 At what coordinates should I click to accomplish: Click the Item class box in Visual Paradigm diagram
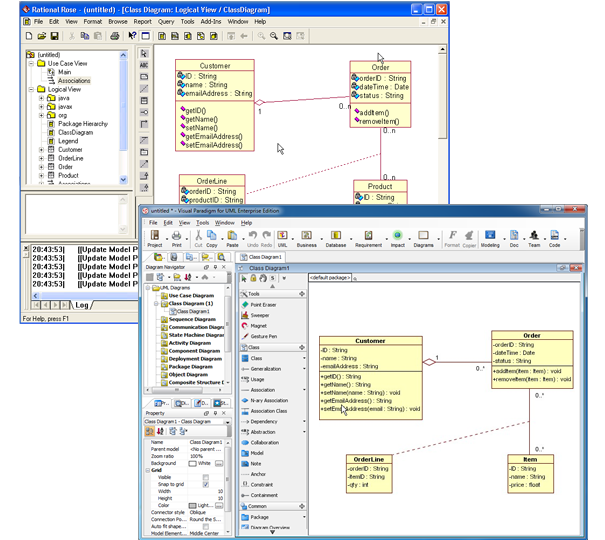pos(531,474)
